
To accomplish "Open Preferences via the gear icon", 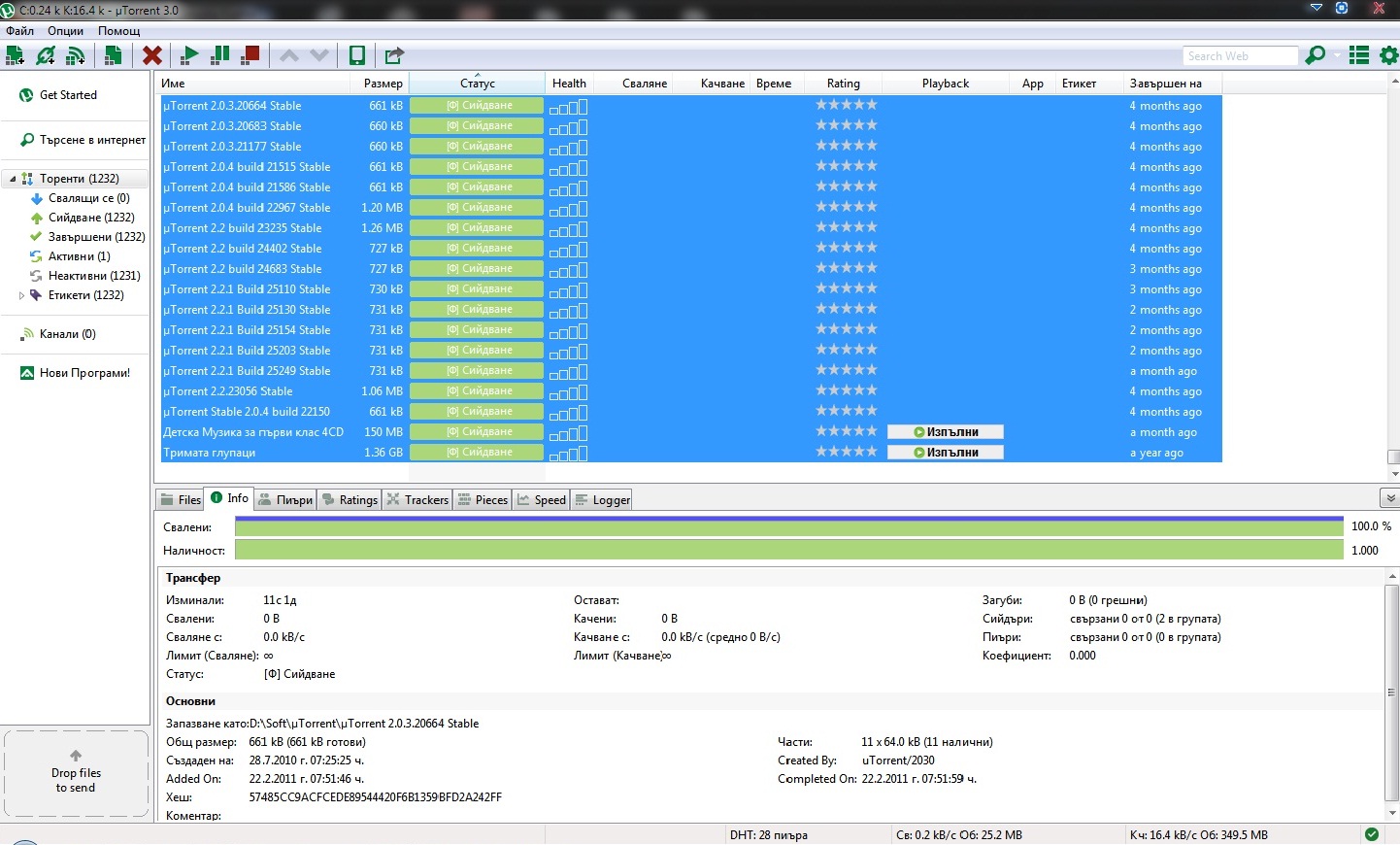I will coord(1389,55).
